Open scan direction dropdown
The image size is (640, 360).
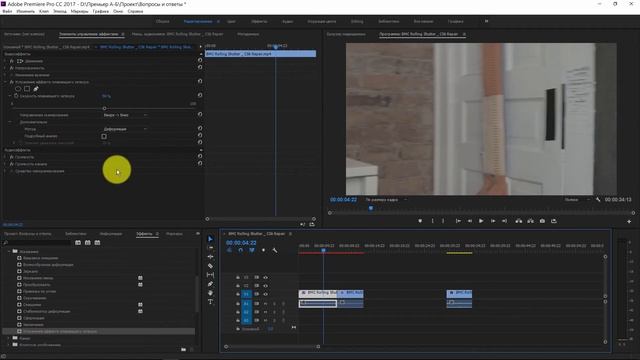coord(125,115)
